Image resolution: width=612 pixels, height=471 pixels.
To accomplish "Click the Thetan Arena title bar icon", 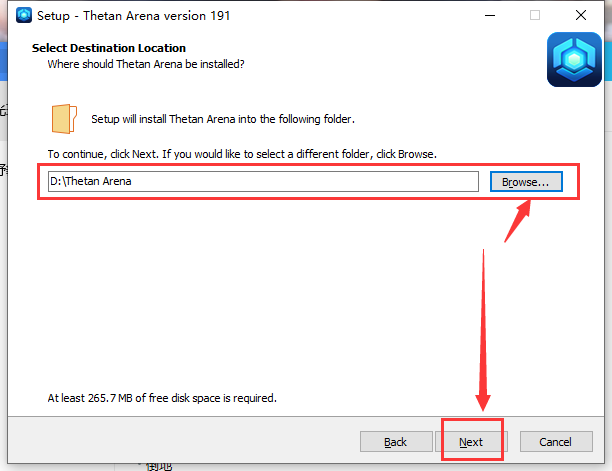I will [x=24, y=15].
